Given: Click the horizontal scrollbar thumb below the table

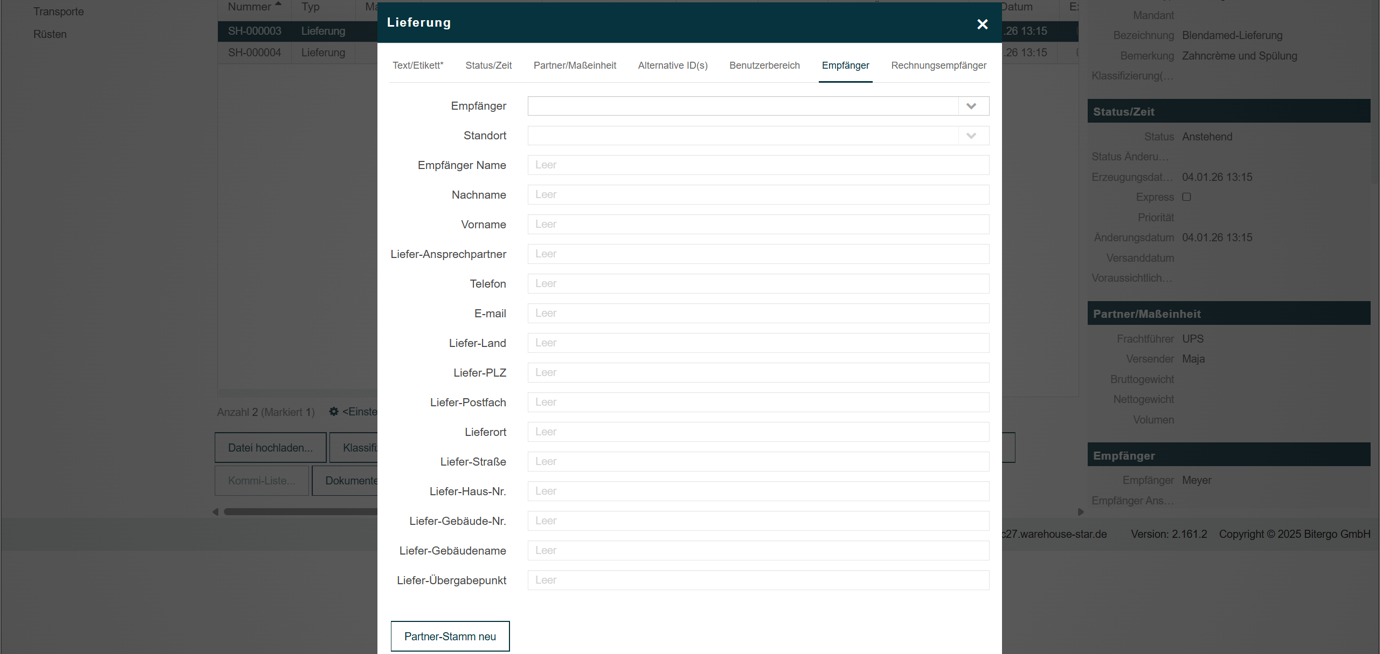Looking at the screenshot, I should 300,512.
